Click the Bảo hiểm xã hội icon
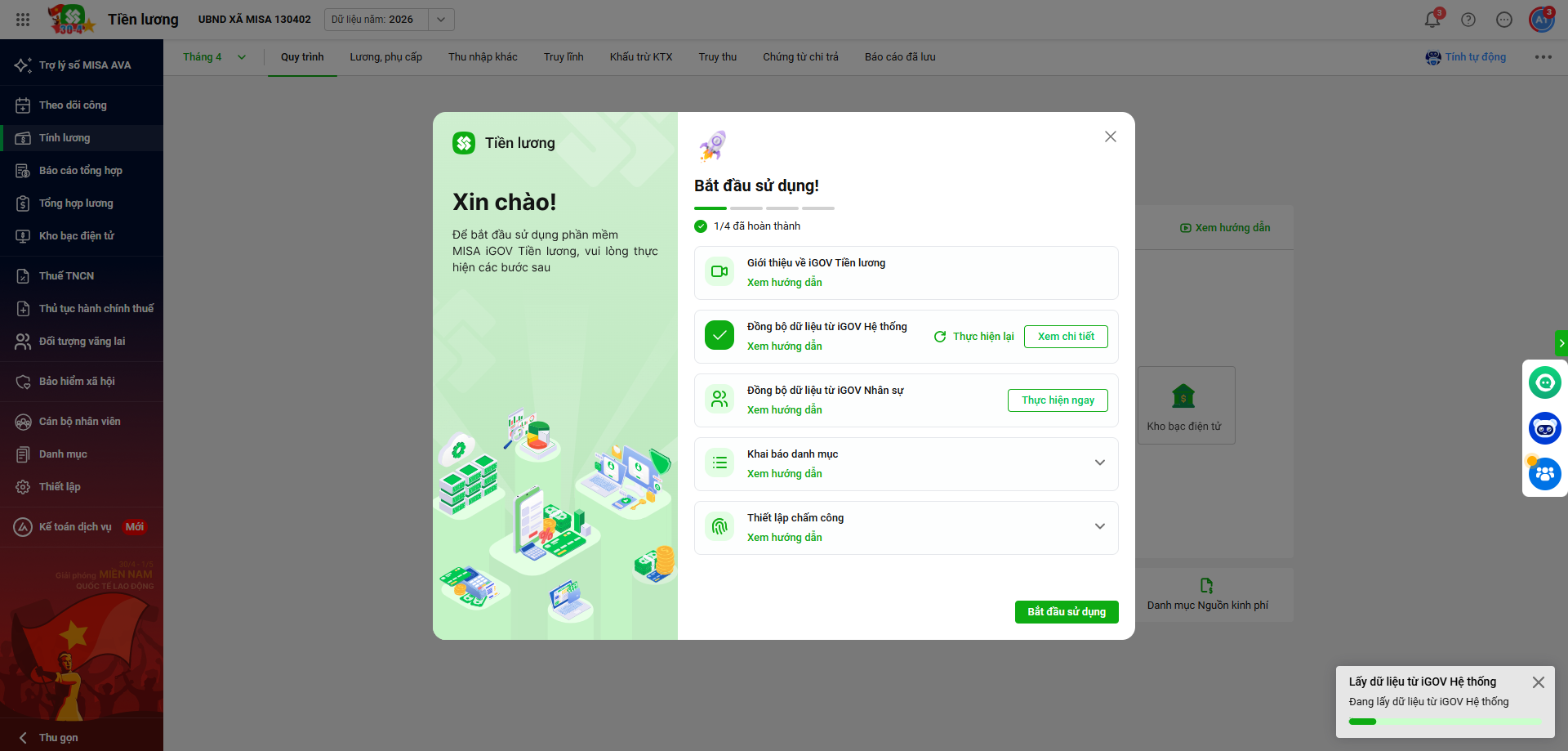This screenshot has width=1568, height=751. click(x=23, y=382)
